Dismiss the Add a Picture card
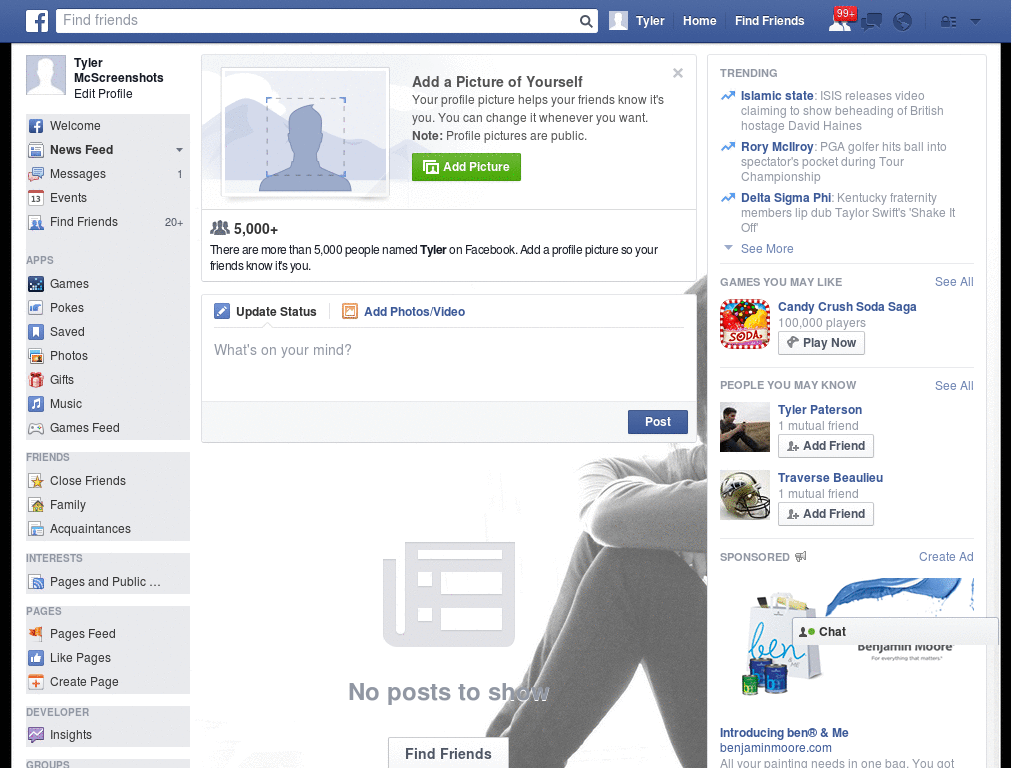Screen dimensions: 1024x768 pyautogui.click(x=678, y=73)
